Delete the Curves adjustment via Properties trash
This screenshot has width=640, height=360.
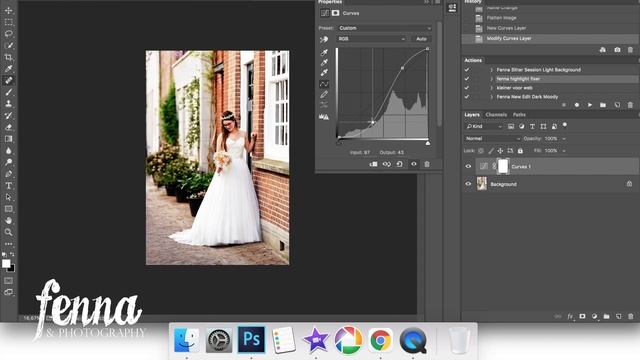coord(427,164)
